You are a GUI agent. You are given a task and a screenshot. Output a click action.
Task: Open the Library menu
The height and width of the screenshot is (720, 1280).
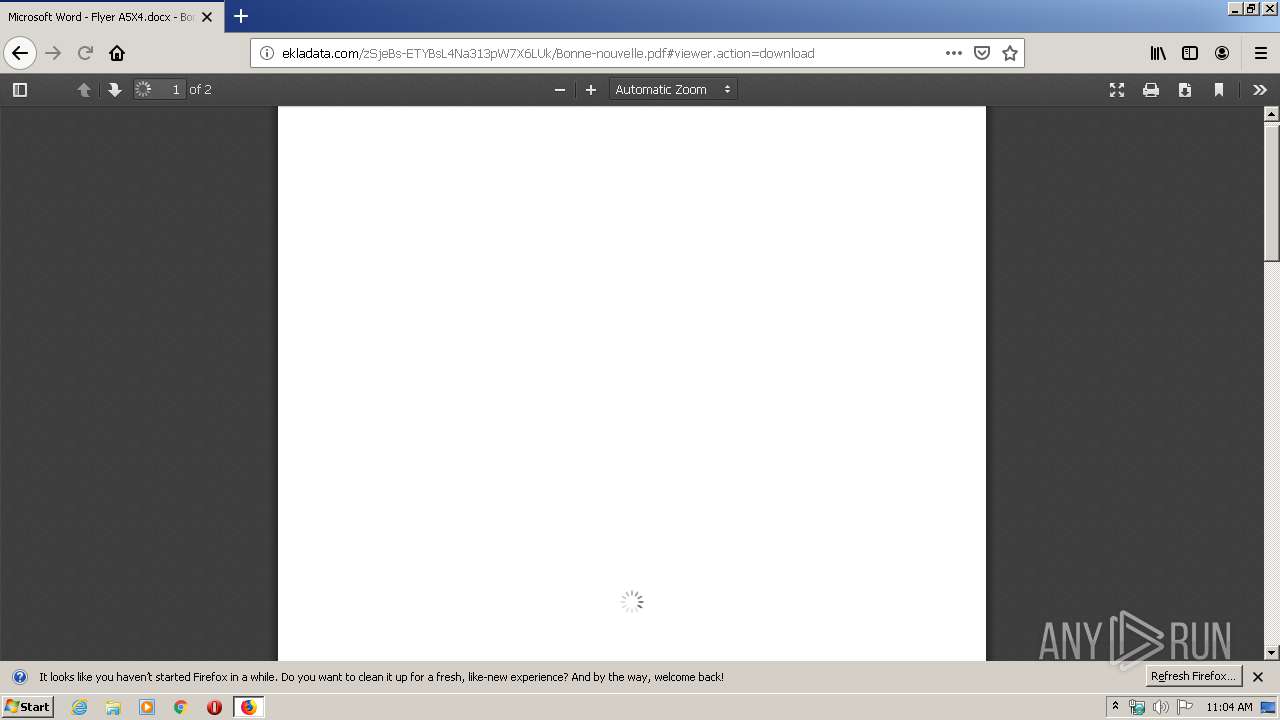coord(1158,53)
